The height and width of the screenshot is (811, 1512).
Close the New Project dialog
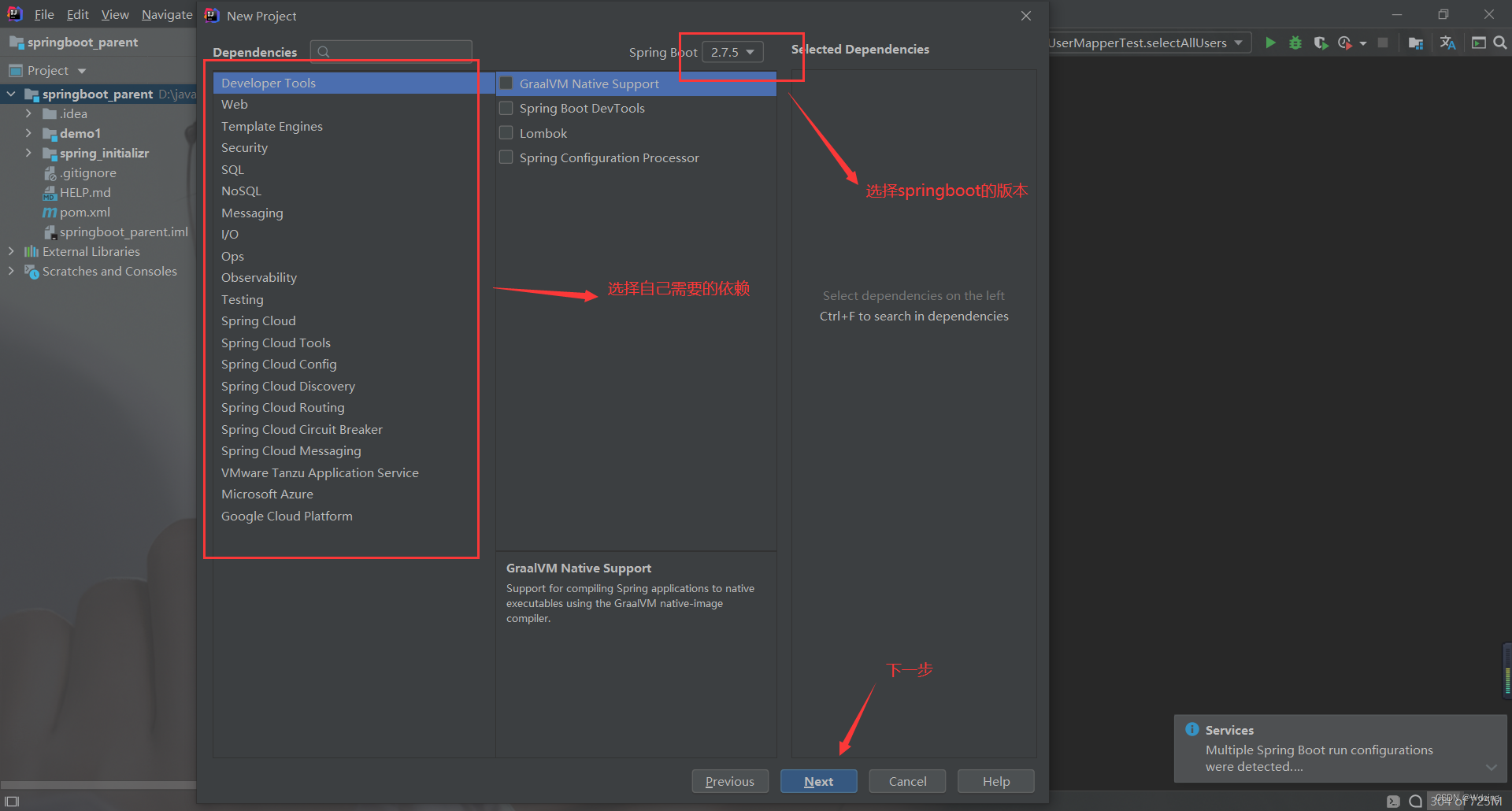(x=1026, y=16)
